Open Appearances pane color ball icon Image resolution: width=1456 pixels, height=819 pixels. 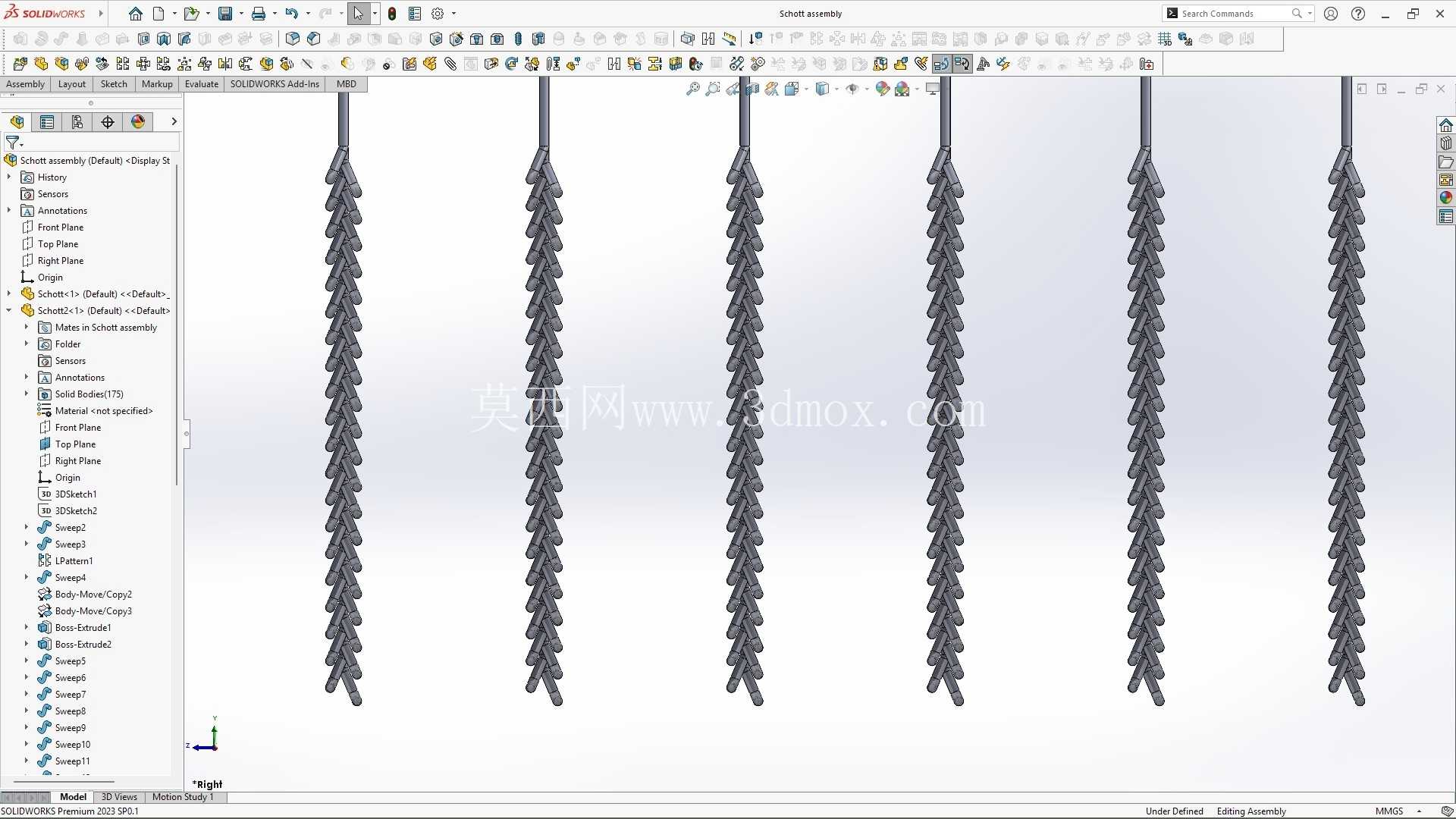pos(1446,198)
